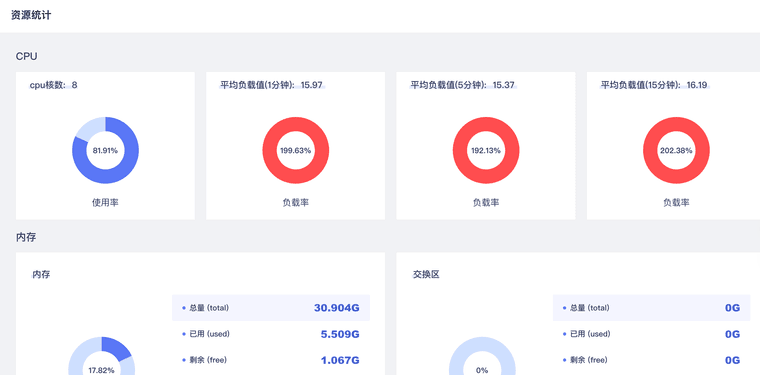Screen dimensions: 760x375
Task: Click 已用 (used) label in memory card
Action: point(209,334)
